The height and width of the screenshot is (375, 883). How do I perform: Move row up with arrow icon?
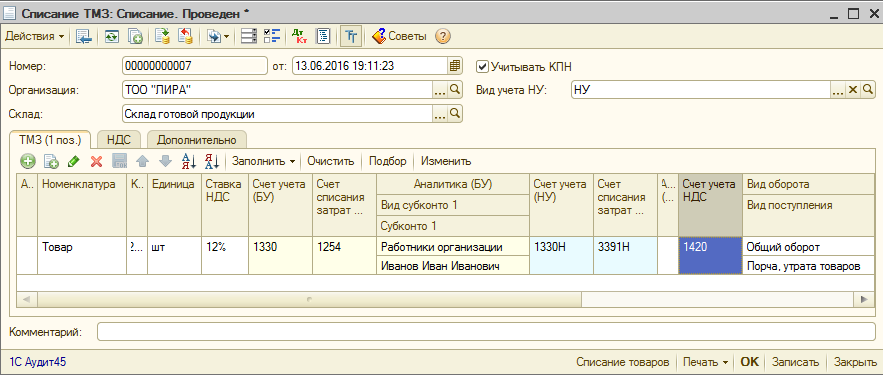(142, 162)
